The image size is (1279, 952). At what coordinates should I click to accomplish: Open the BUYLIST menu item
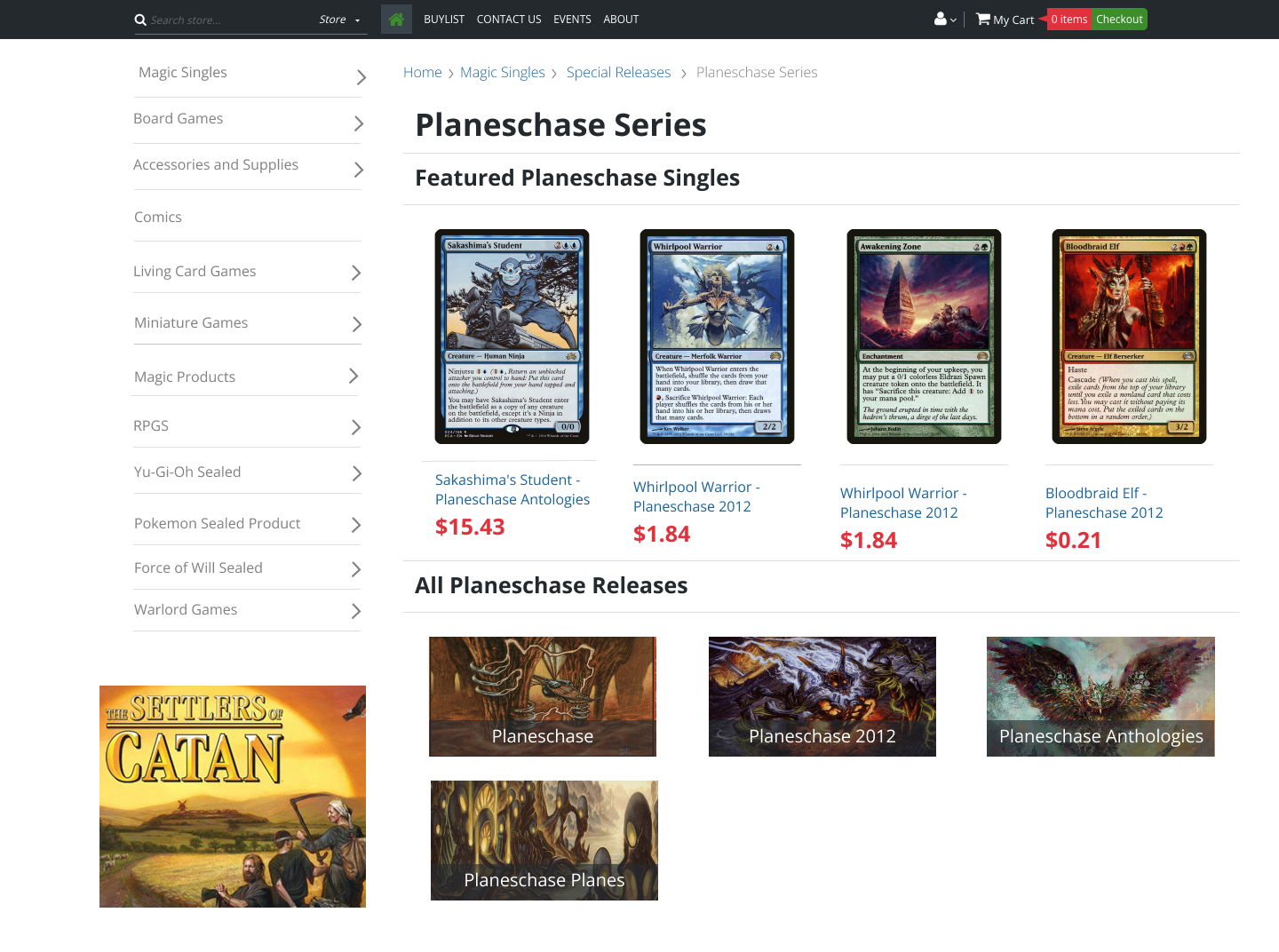(x=444, y=20)
